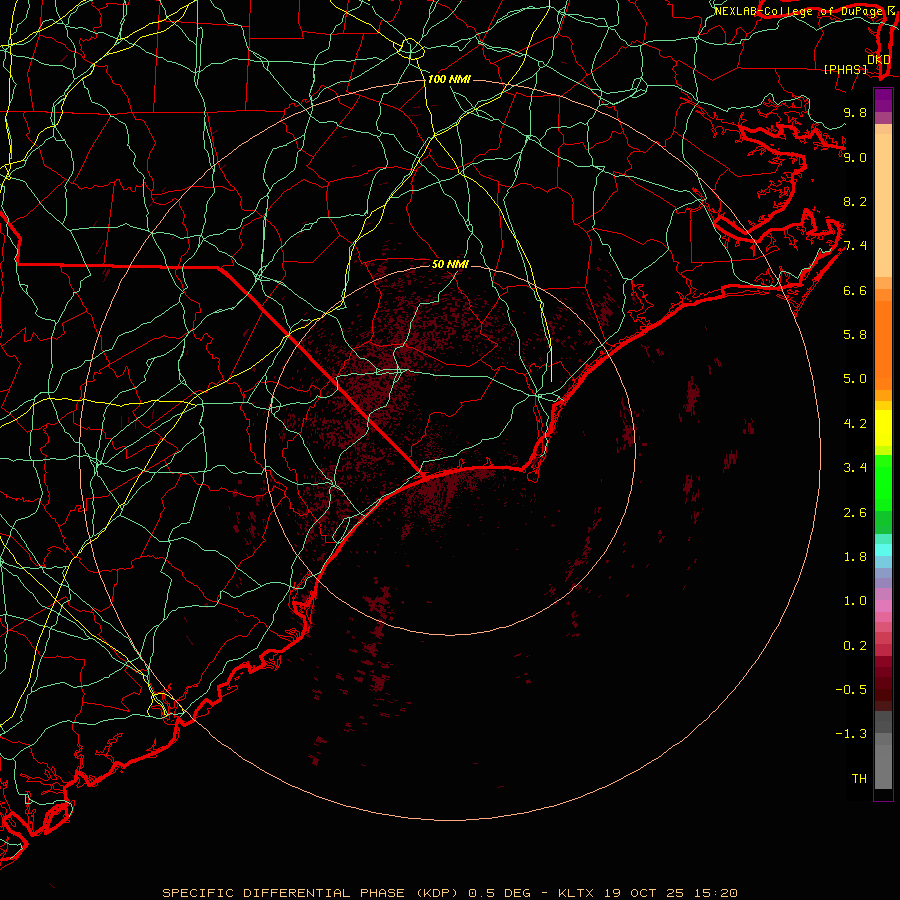Click the '5.8' value on the color scale
The height and width of the screenshot is (900, 900).
pyautogui.click(x=855, y=335)
